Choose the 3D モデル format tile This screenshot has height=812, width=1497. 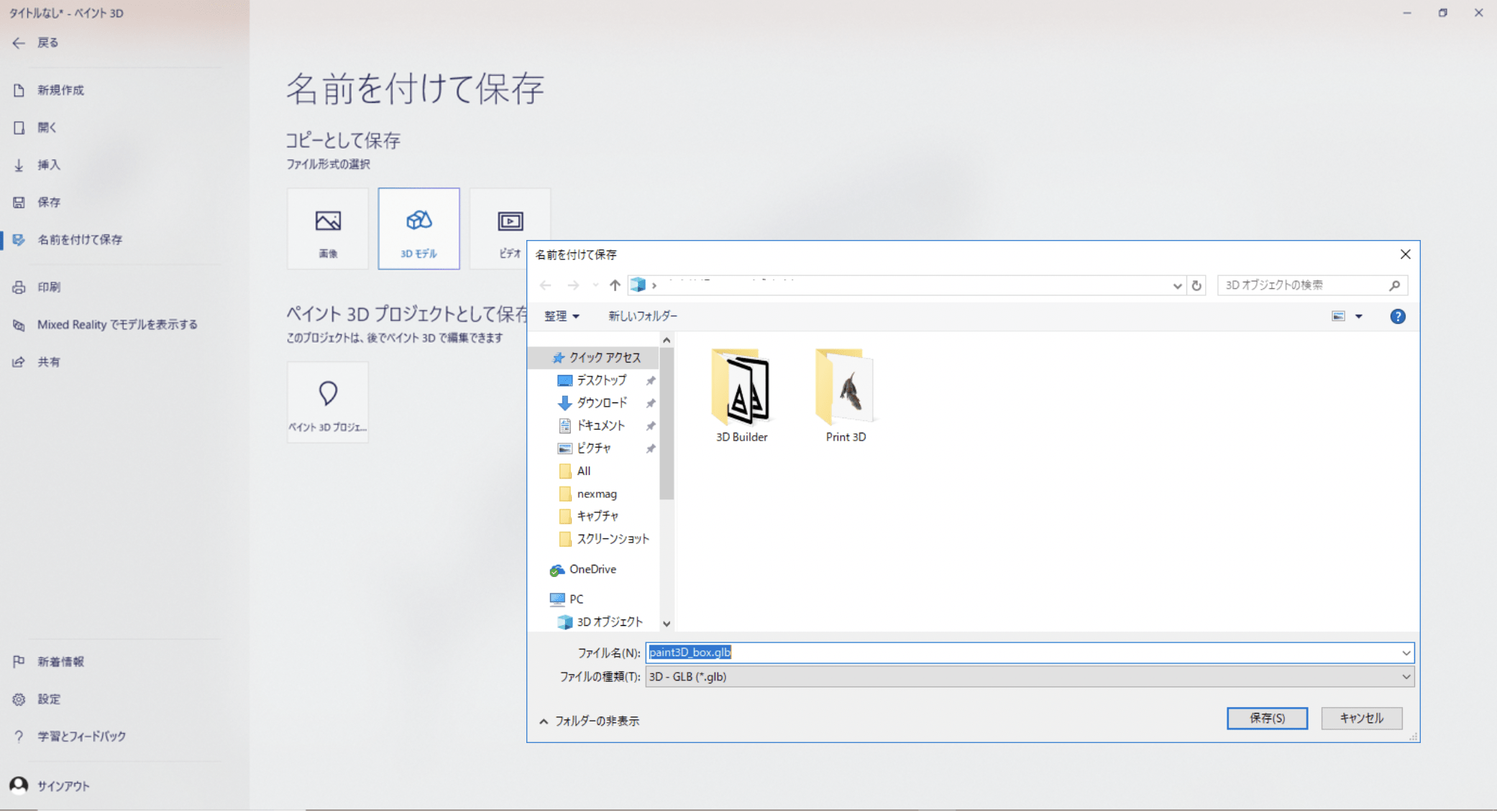[418, 229]
